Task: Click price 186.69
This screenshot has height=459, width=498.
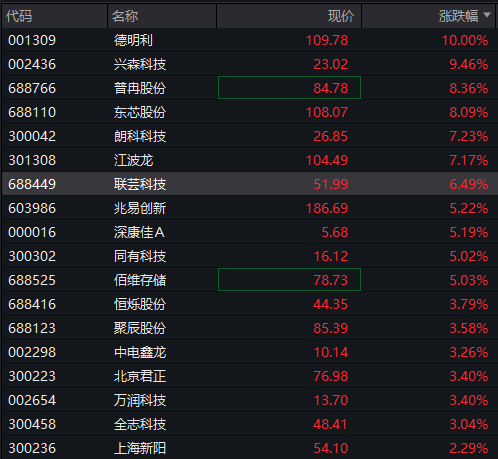Action: click(327, 208)
